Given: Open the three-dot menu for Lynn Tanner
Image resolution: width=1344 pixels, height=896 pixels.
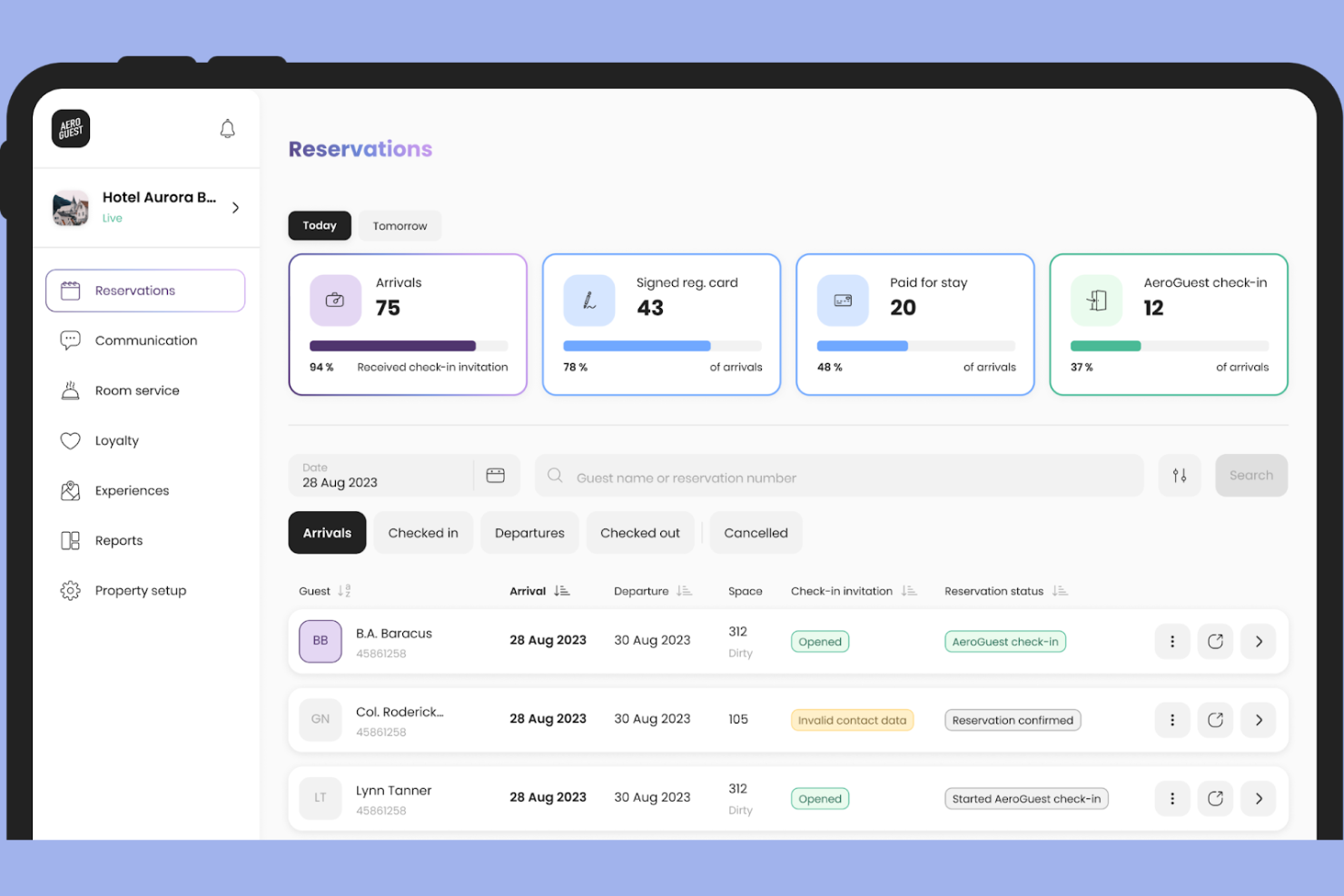Looking at the screenshot, I should (1172, 798).
